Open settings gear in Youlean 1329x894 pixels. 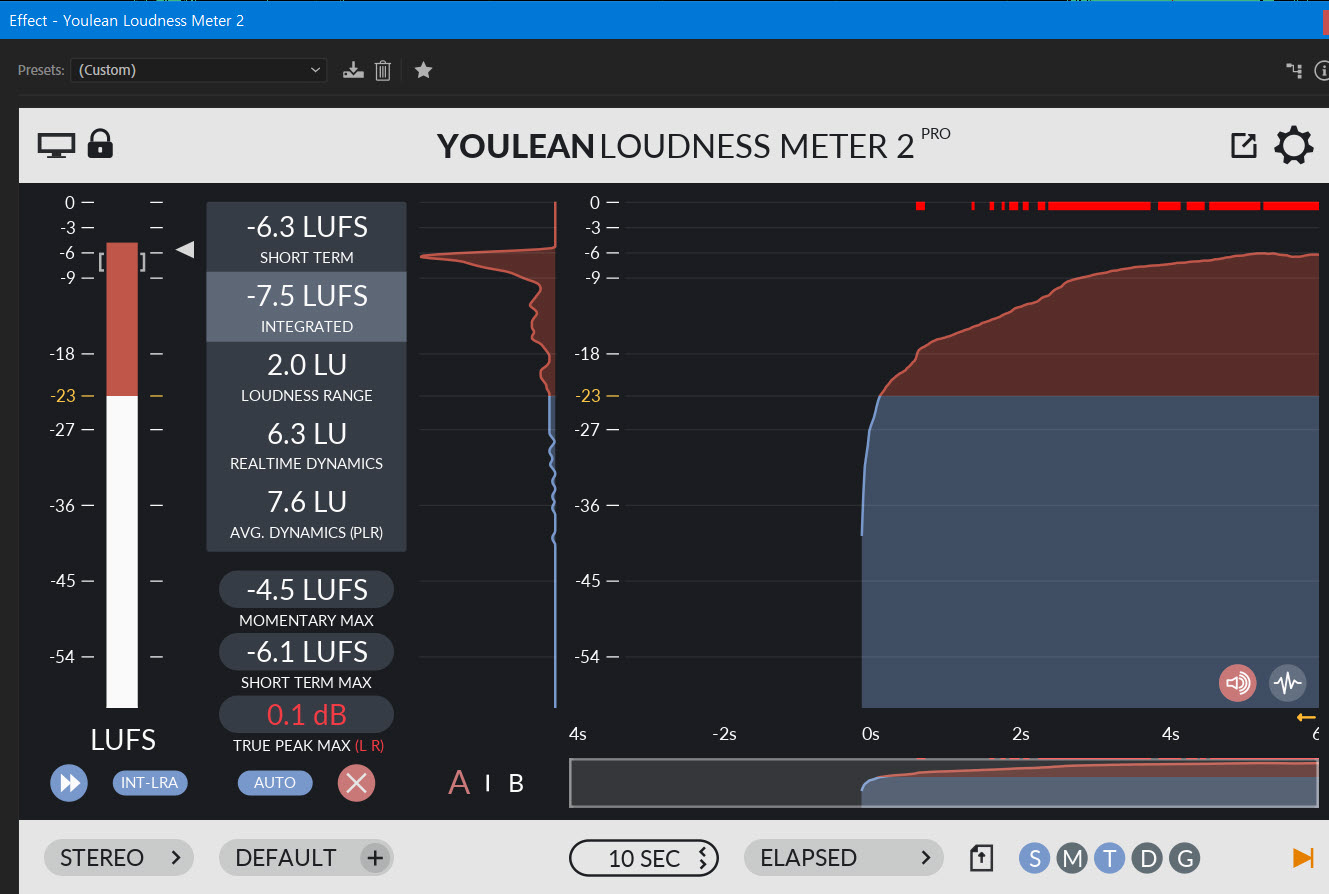tap(1294, 146)
